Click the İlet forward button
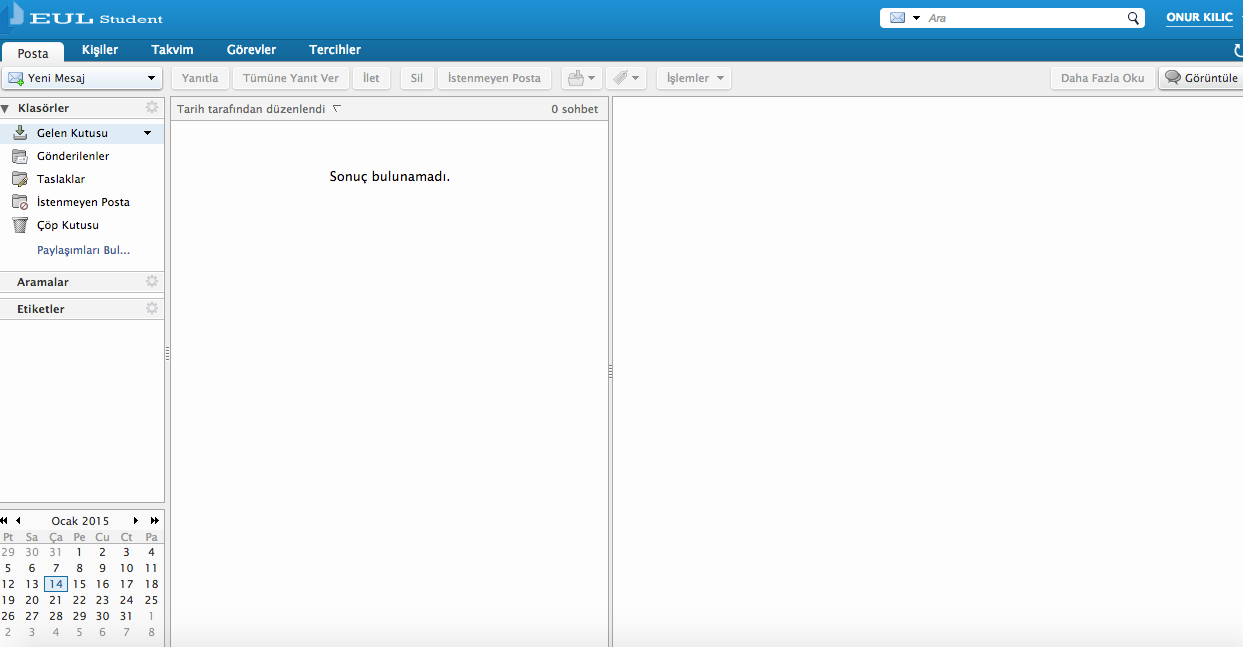Viewport: 1243px width, 647px height. [x=371, y=78]
